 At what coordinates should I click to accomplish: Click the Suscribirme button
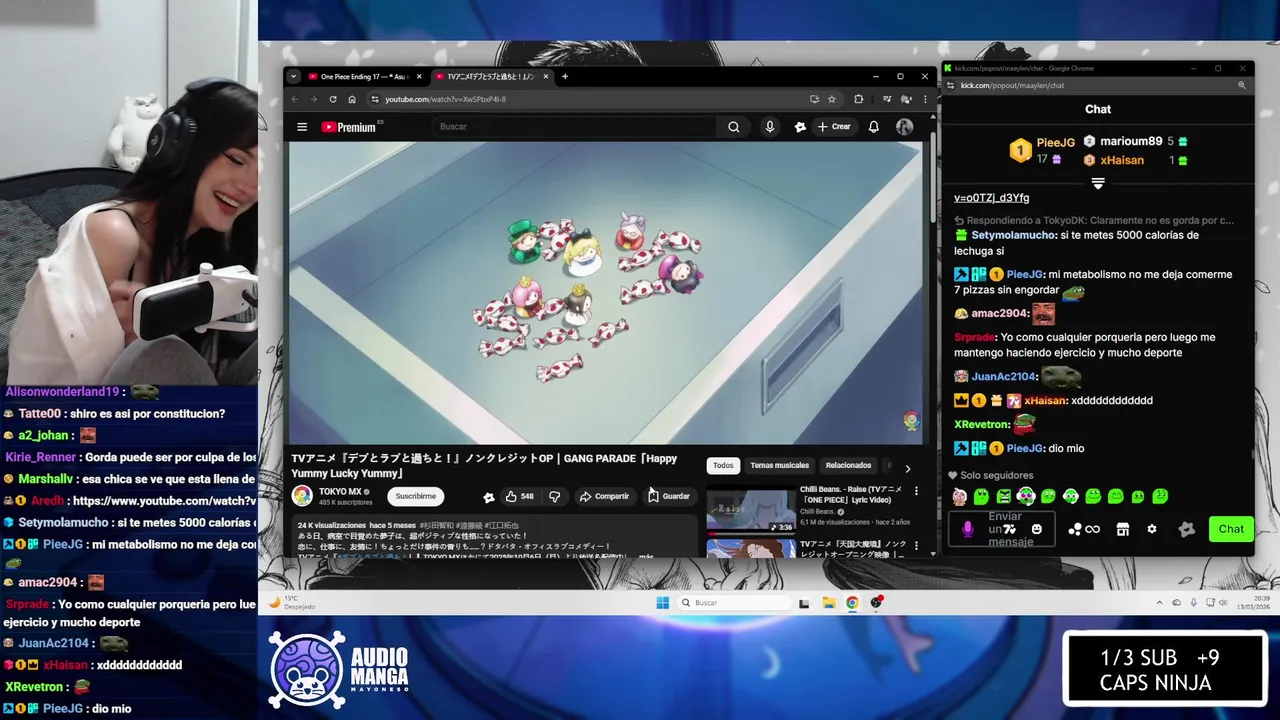(415, 496)
